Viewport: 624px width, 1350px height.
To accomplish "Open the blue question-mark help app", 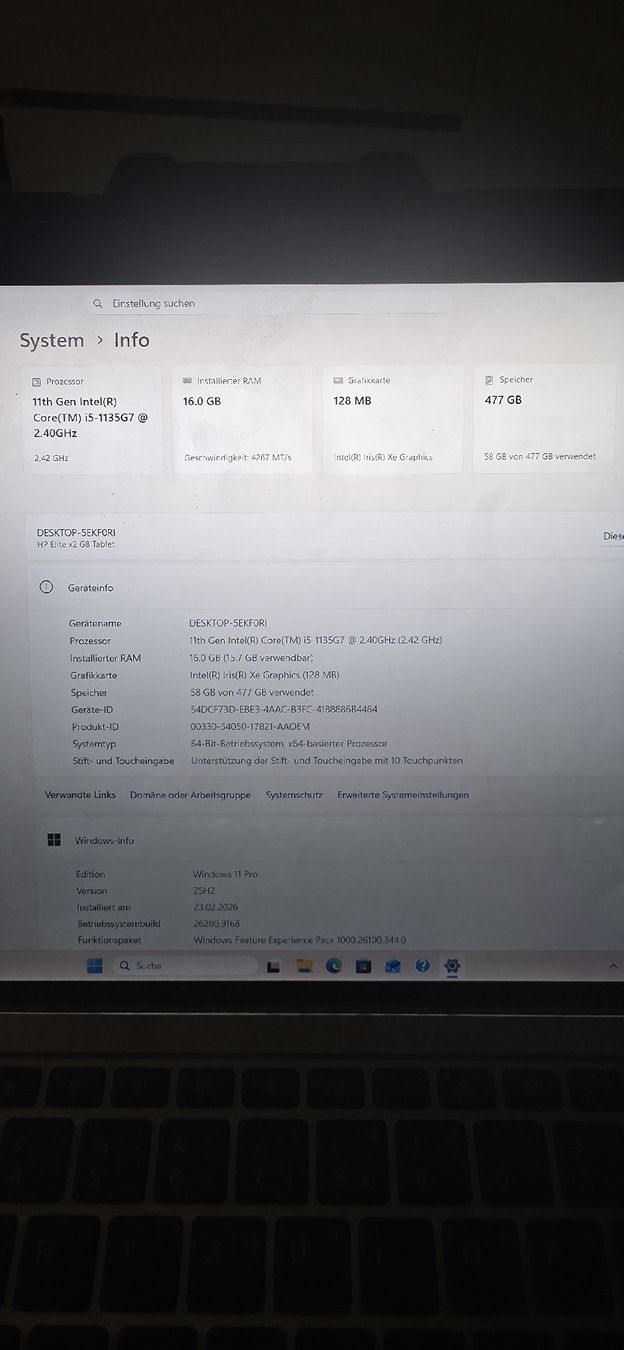I will pos(422,966).
